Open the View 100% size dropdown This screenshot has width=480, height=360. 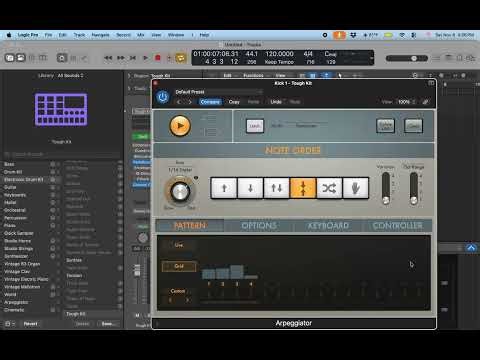point(407,102)
